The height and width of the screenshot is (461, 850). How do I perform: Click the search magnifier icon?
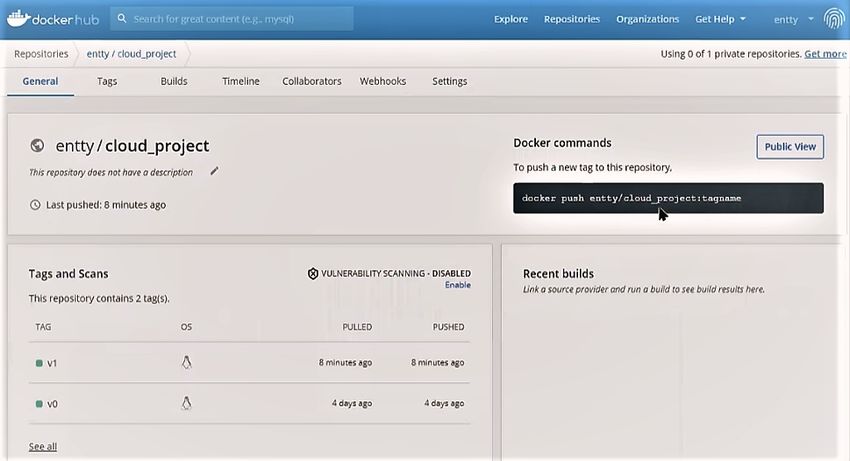click(122, 18)
